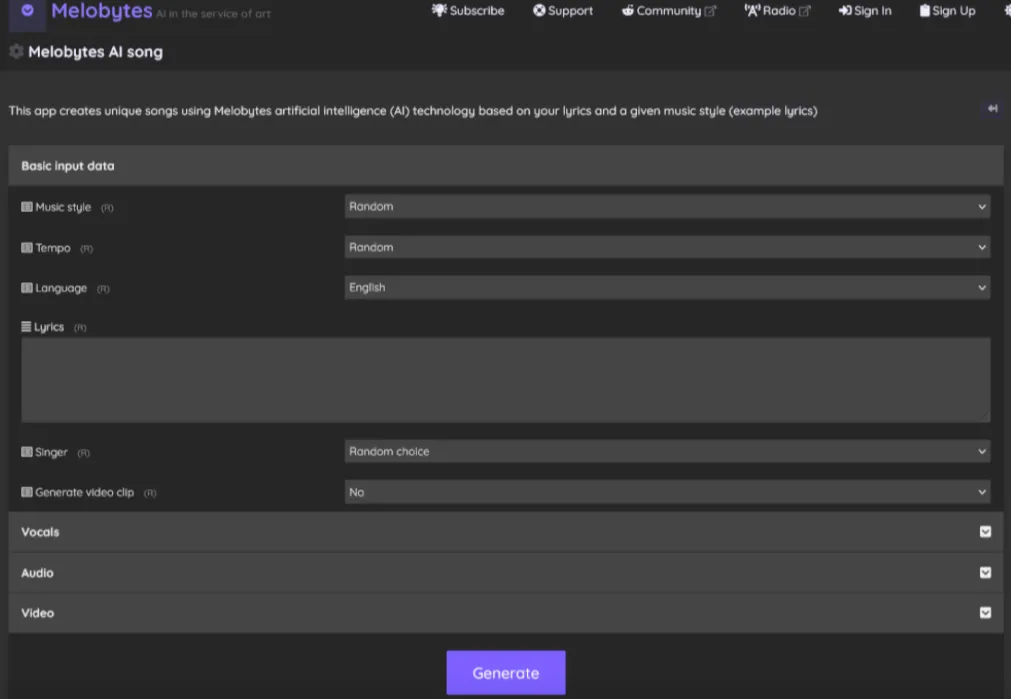Open the Subscribe menu item
Screen dimensions: 1011x699
point(468,10)
